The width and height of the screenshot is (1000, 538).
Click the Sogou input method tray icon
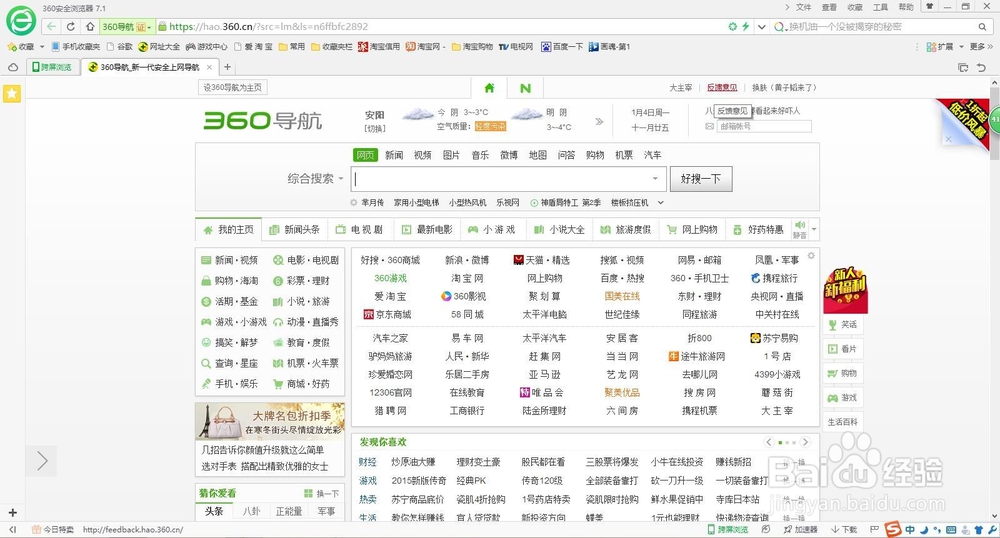(893, 528)
